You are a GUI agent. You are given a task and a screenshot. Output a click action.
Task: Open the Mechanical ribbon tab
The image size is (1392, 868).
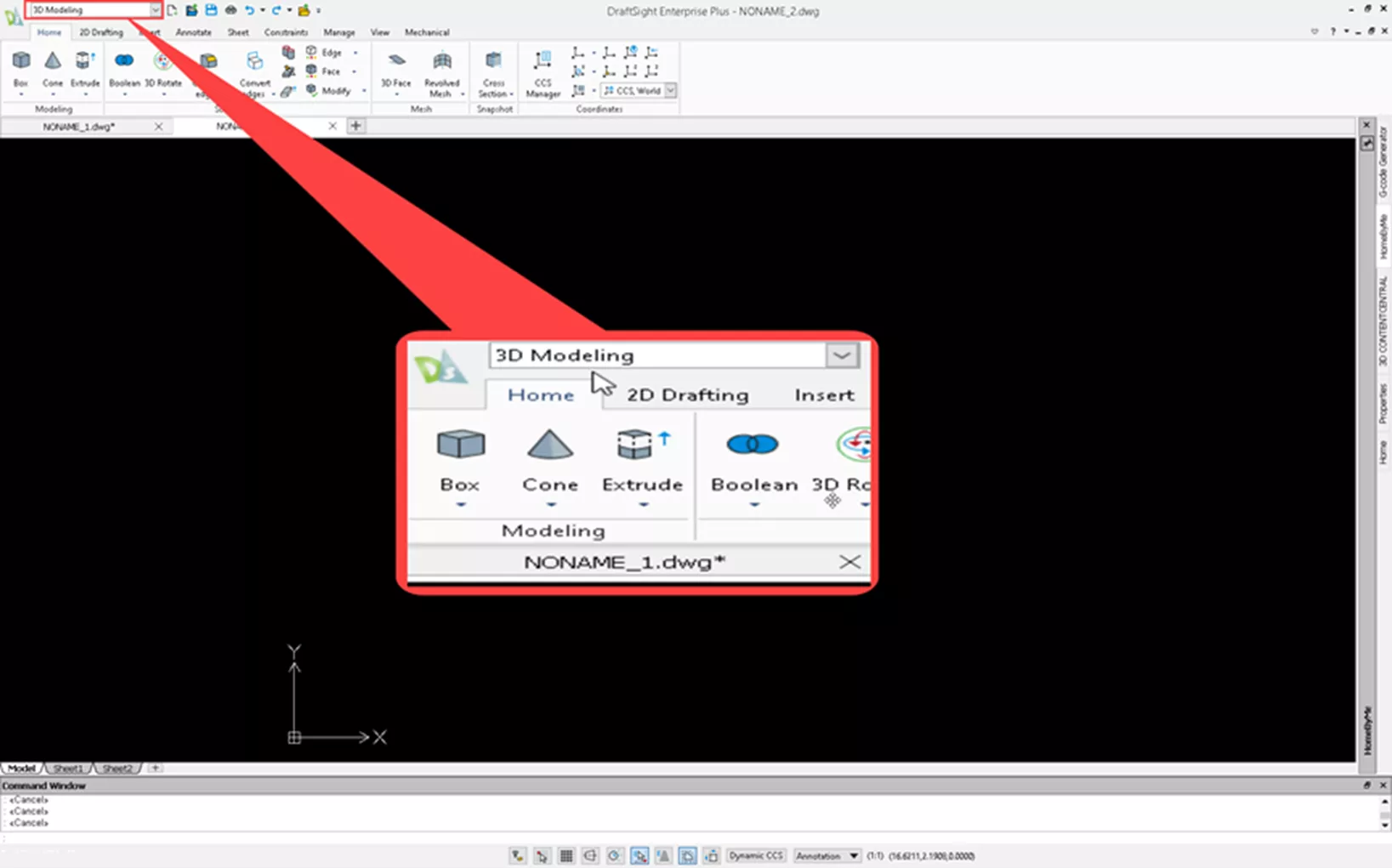point(426,32)
